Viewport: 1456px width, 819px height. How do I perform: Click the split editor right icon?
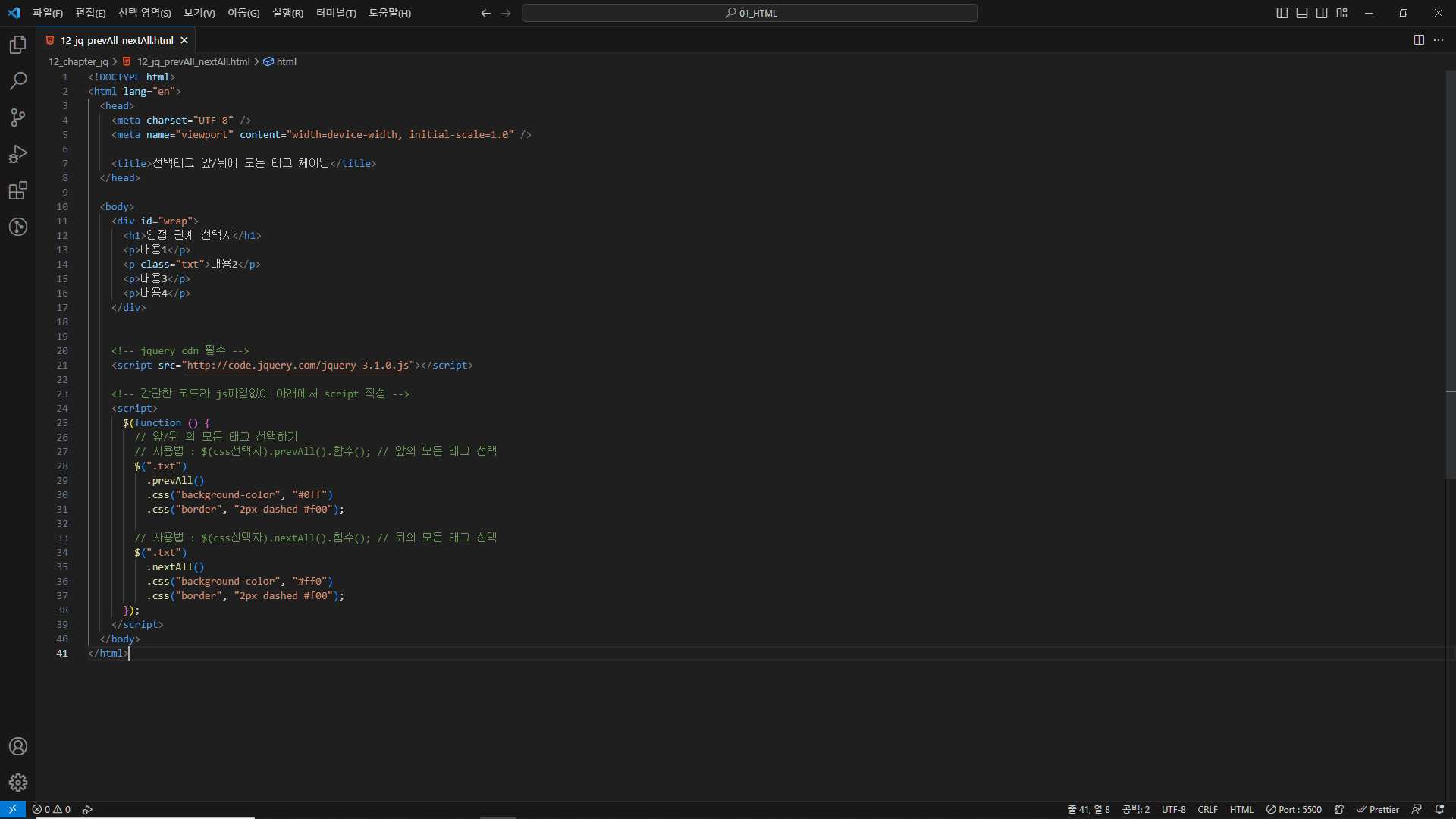pos(1419,40)
